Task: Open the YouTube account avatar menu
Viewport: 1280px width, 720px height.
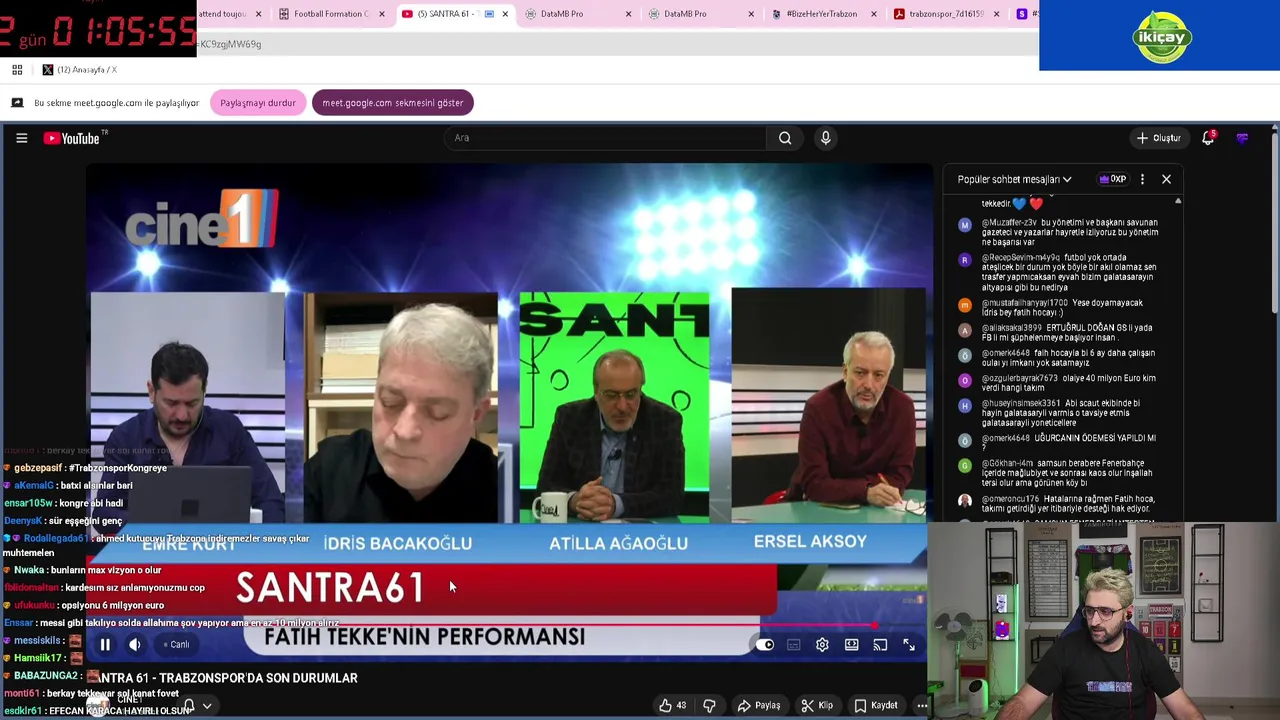Action: (1242, 138)
